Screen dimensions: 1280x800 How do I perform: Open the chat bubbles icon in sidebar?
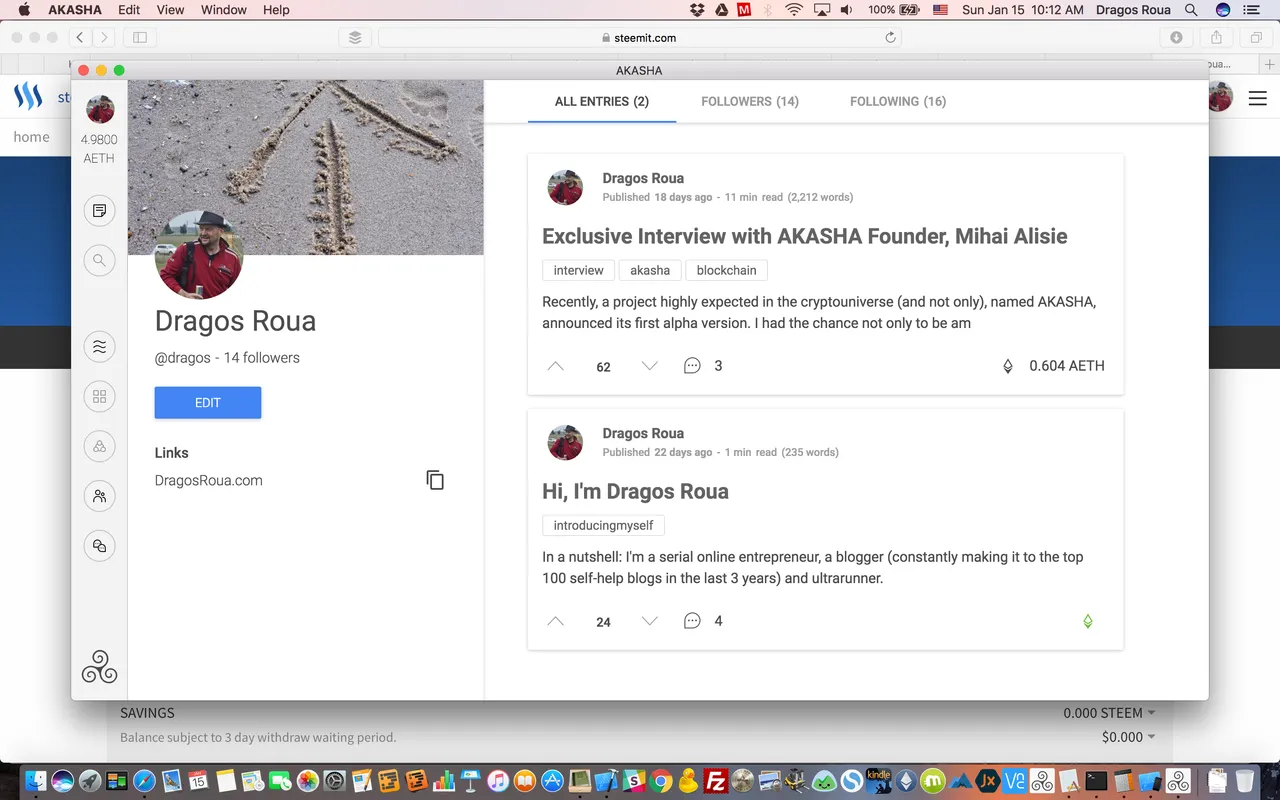[x=99, y=546]
